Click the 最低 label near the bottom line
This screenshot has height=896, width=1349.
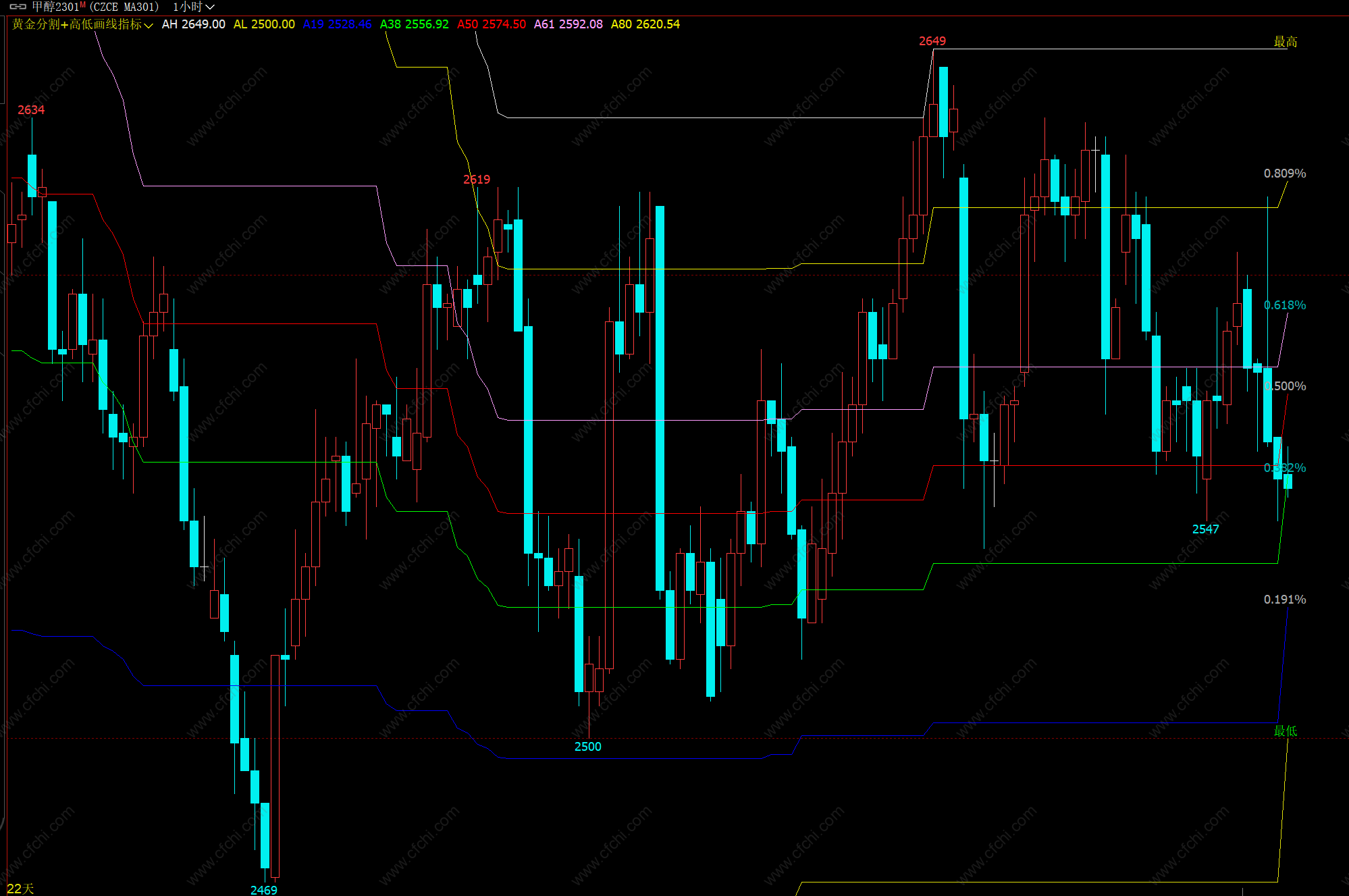click(1285, 731)
